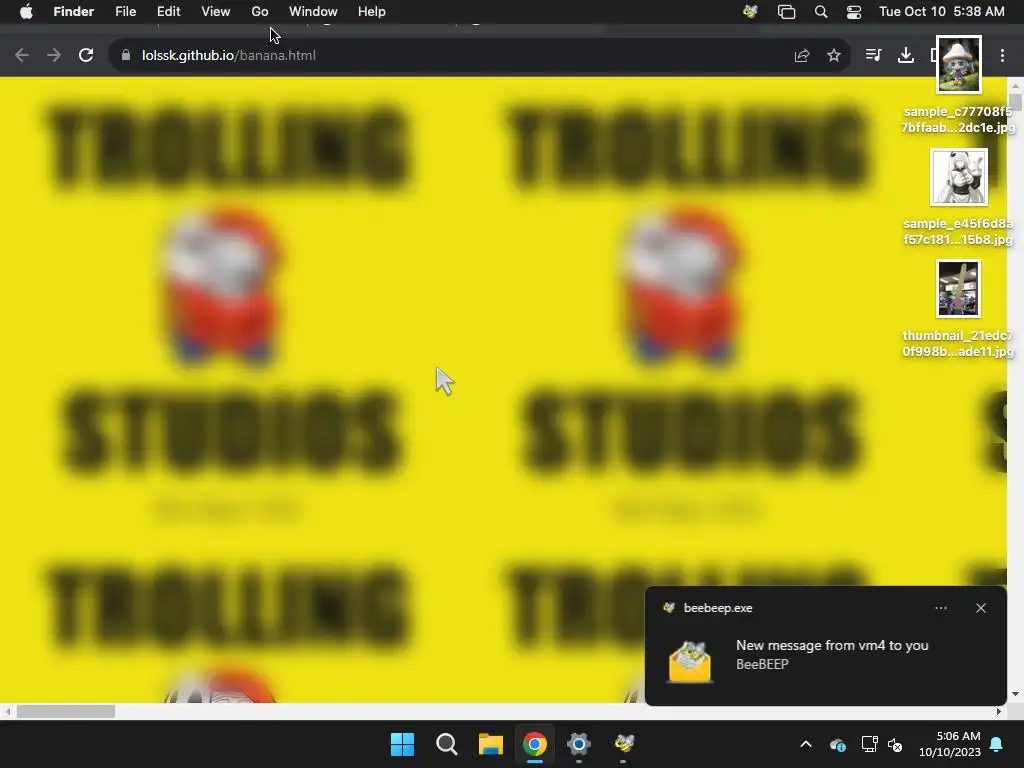Open the Settings gear in the taskbar
This screenshot has width=1024, height=768.
tap(579, 744)
